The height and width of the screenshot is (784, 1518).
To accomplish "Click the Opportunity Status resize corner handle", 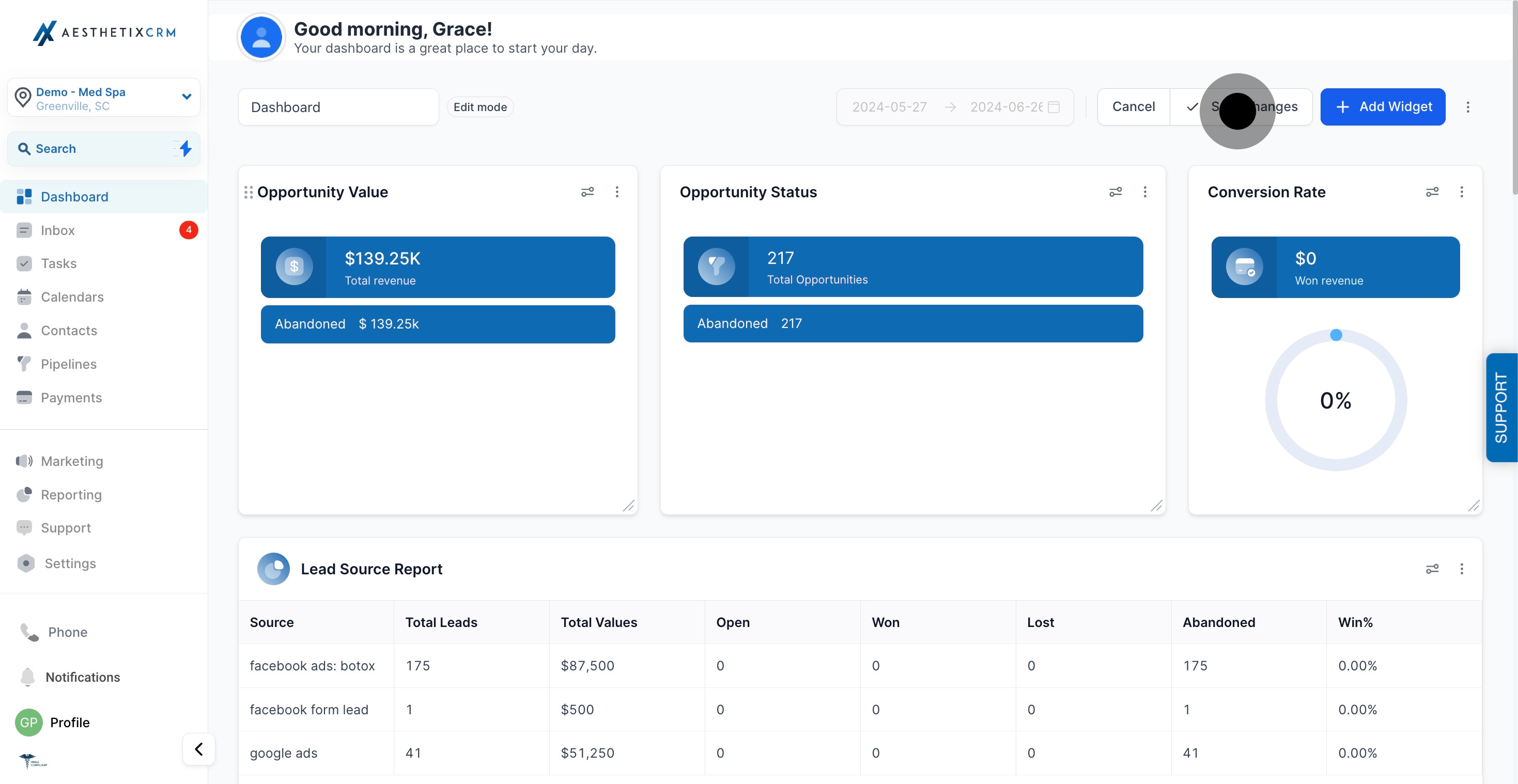I will click(1157, 506).
